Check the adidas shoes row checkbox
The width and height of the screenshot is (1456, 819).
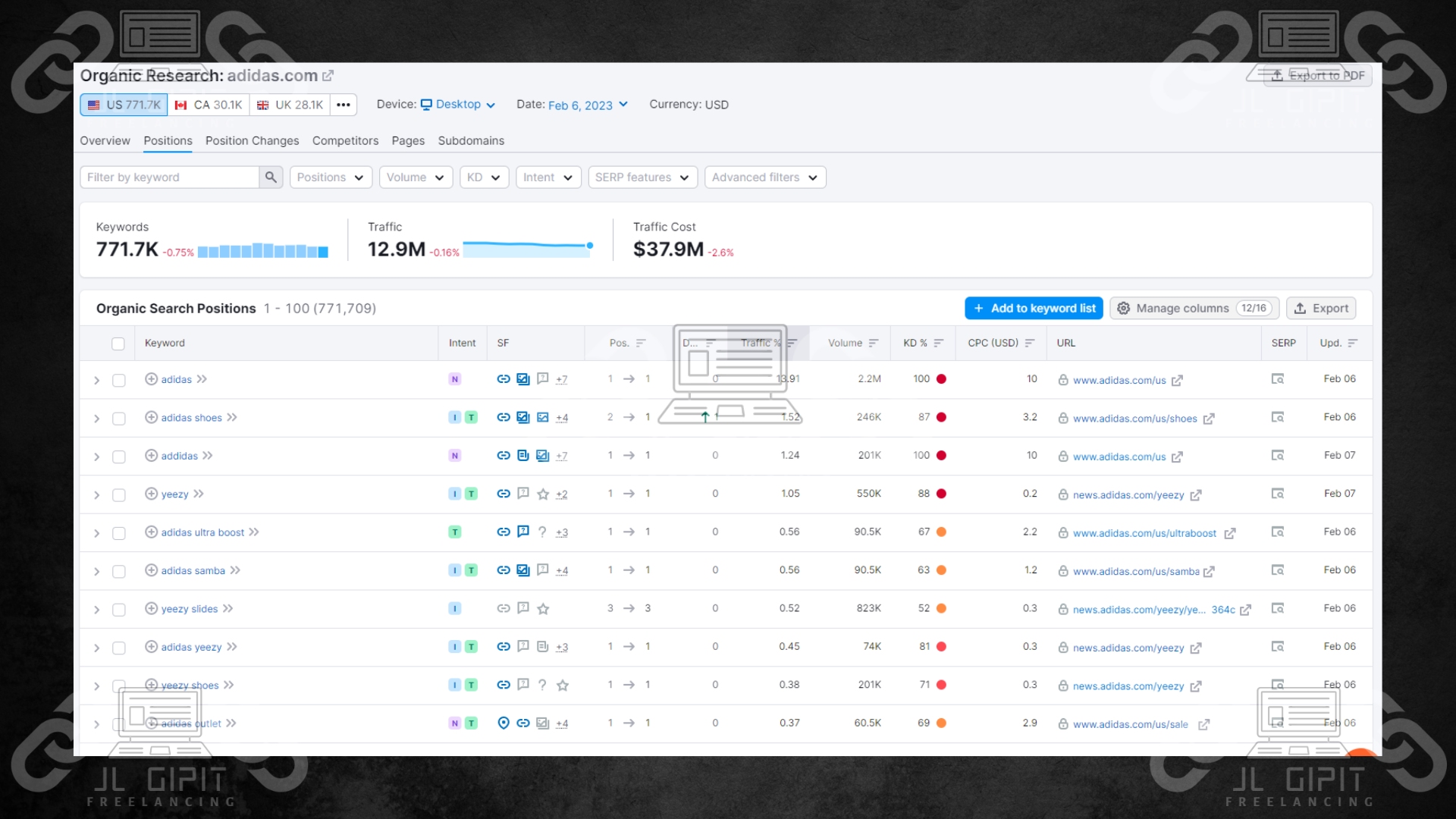[x=119, y=419]
